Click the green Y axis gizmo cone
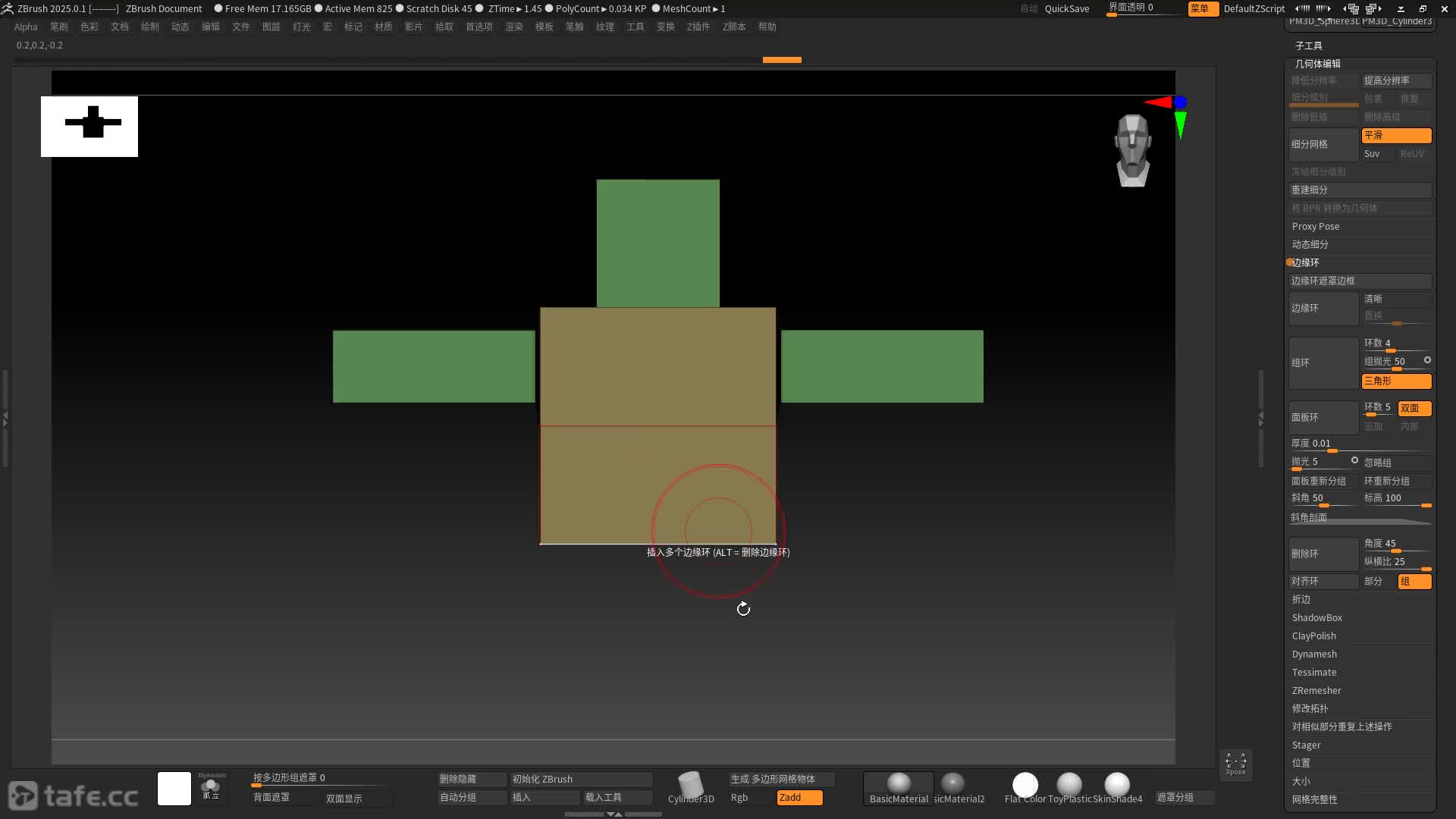This screenshot has width=1456, height=819. tap(1181, 125)
